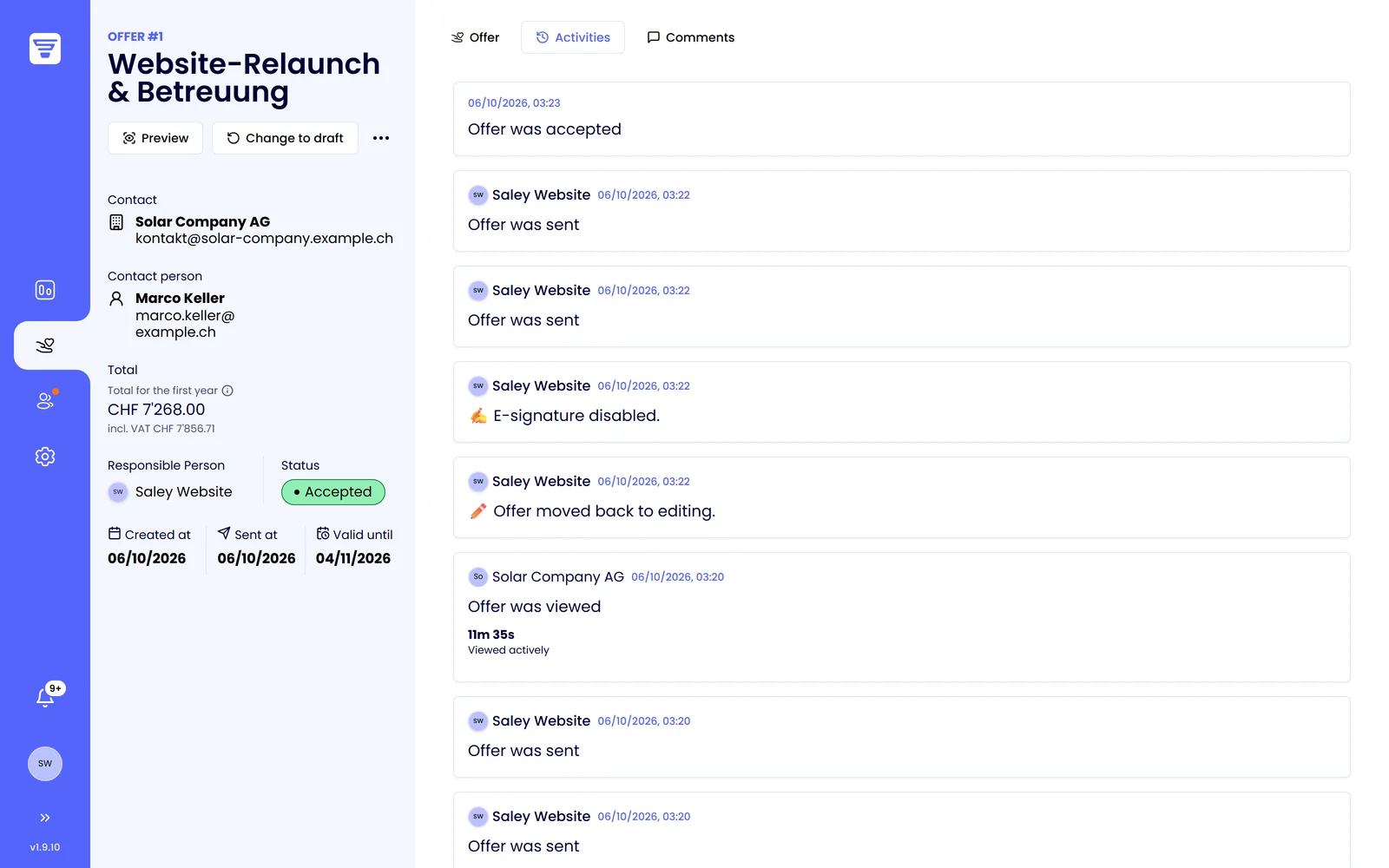The image size is (1389, 868).
Task: Click the CHF 7'268.00 total amount
Action: tap(156, 410)
